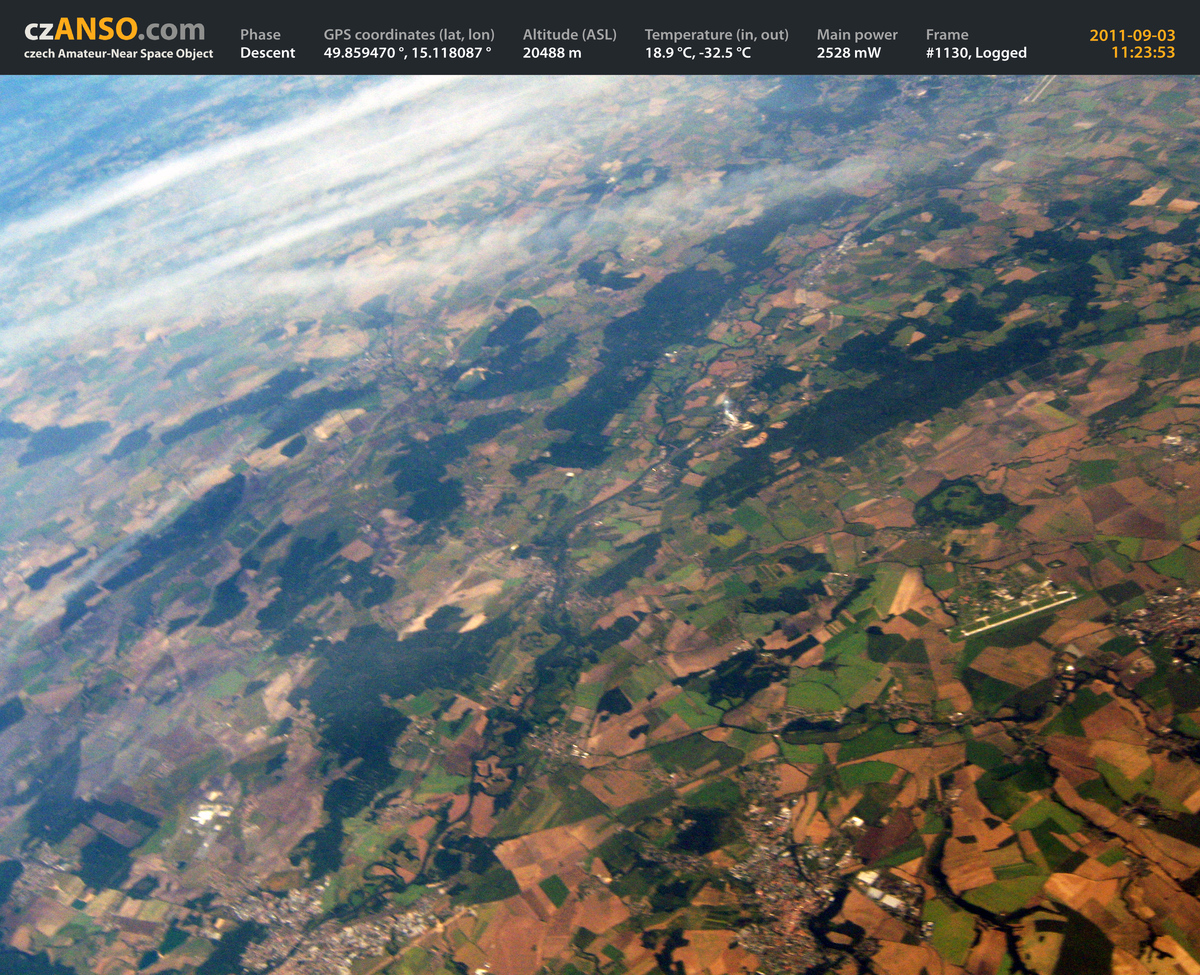Click the 'Temperature (in, out)' label
Viewport: 1200px width, 975px height.
pos(717,34)
